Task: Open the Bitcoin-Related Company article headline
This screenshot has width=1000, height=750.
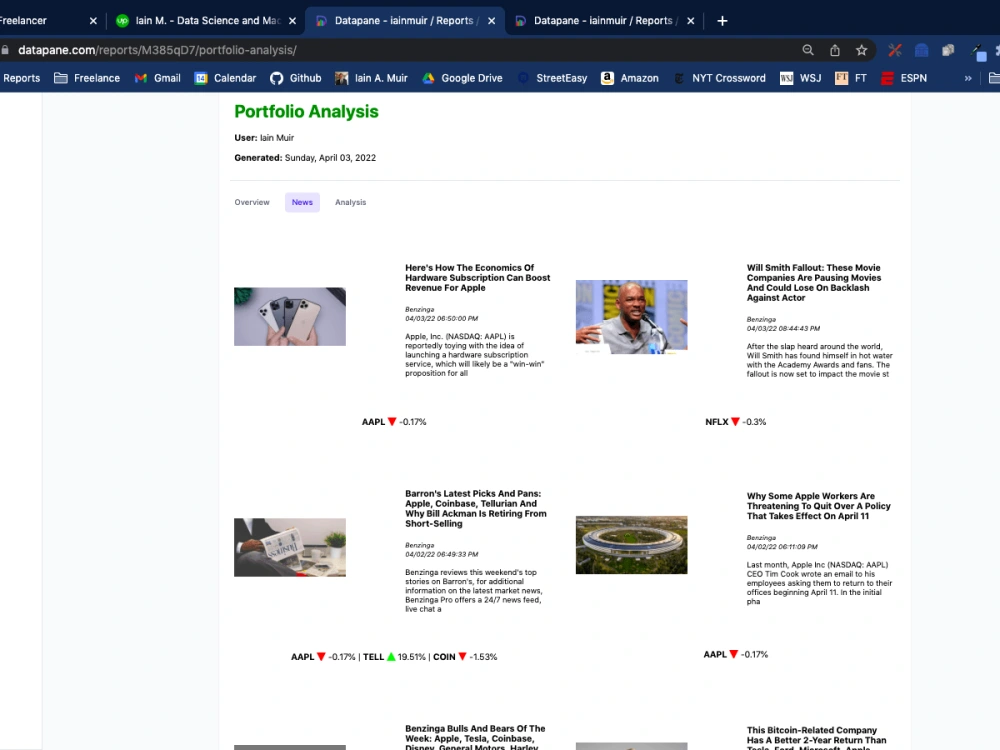Action: 816,739
